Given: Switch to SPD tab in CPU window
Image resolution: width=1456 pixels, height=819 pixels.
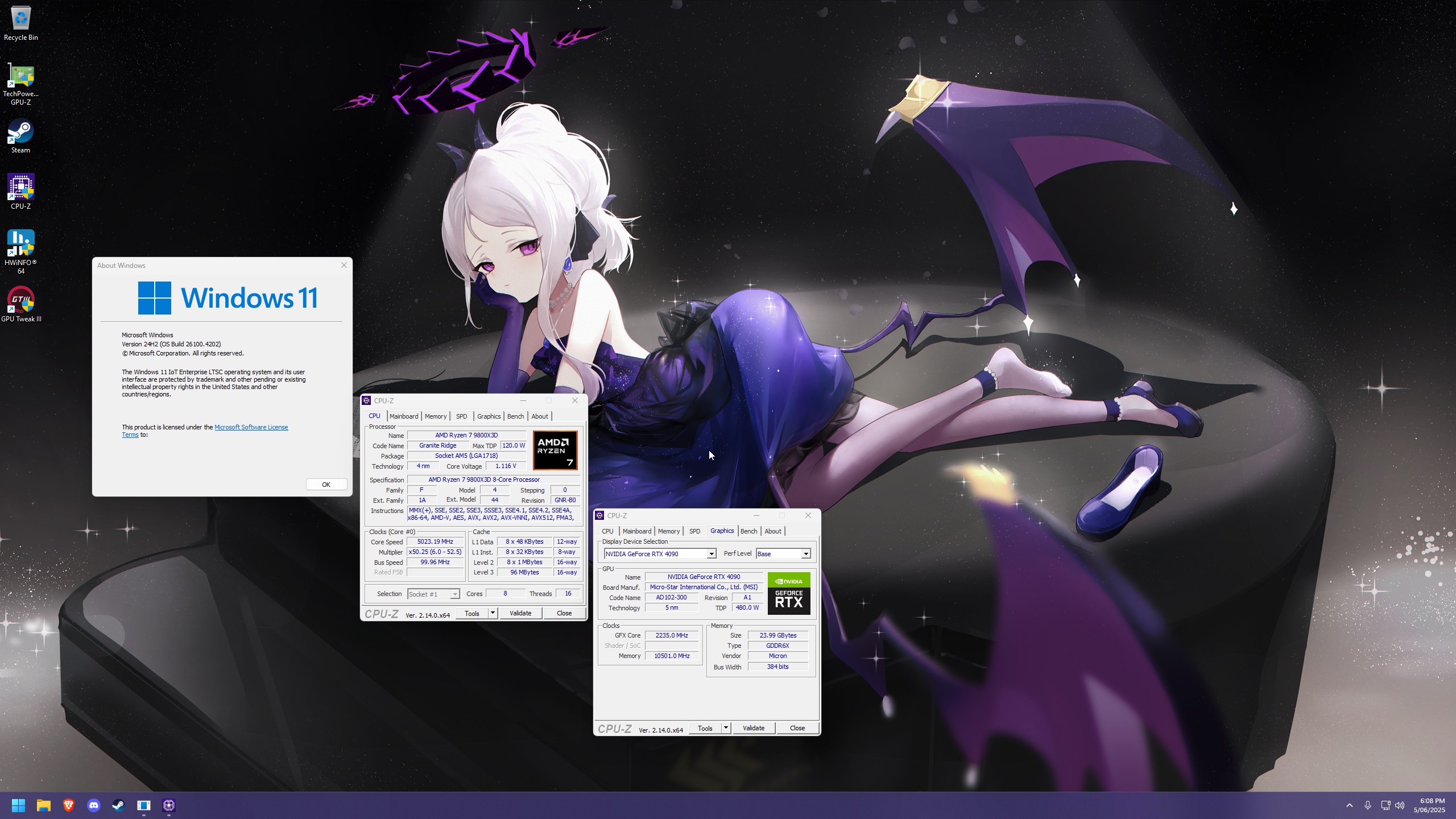Looking at the screenshot, I should tap(461, 416).
